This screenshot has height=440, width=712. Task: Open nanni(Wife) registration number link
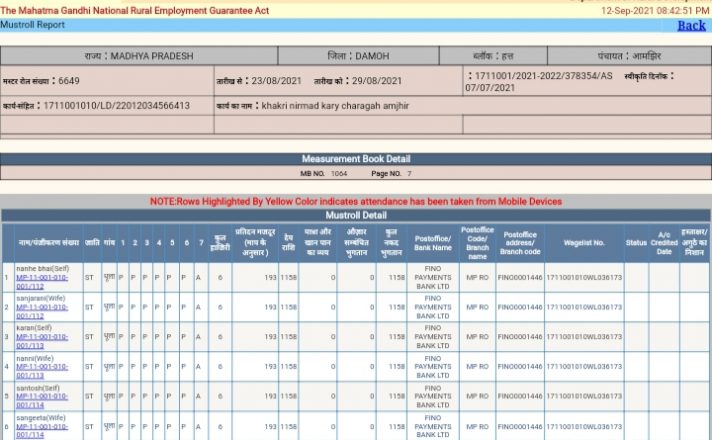click(42, 371)
